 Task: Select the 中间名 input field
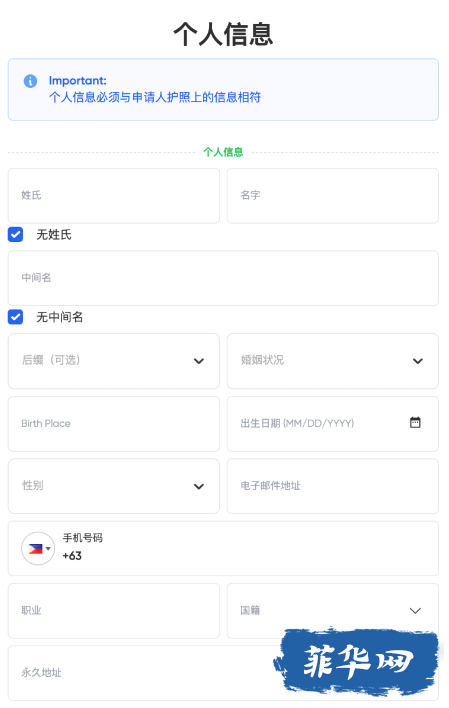click(223, 278)
